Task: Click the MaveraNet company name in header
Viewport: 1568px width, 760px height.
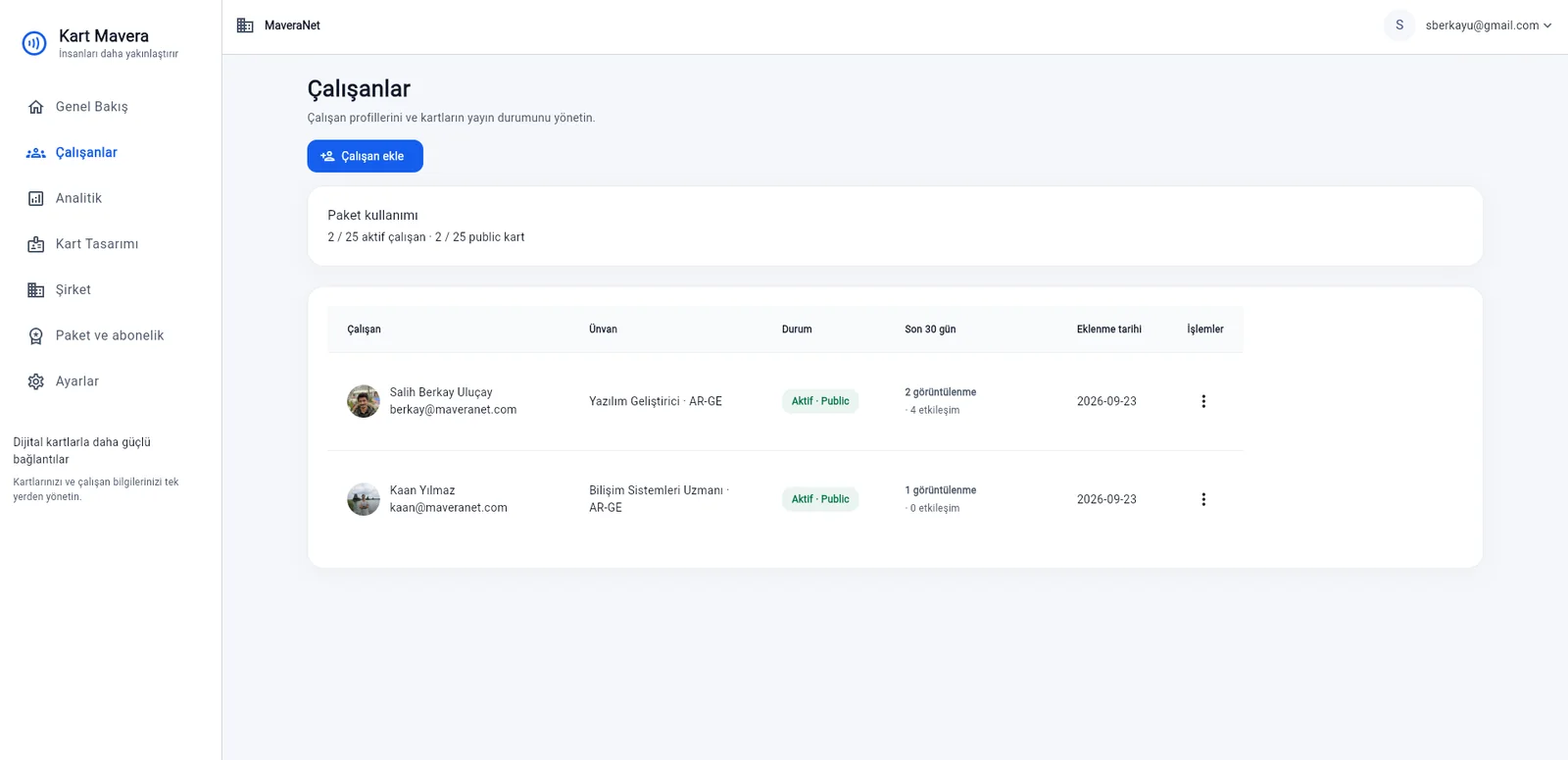Action: click(x=292, y=25)
